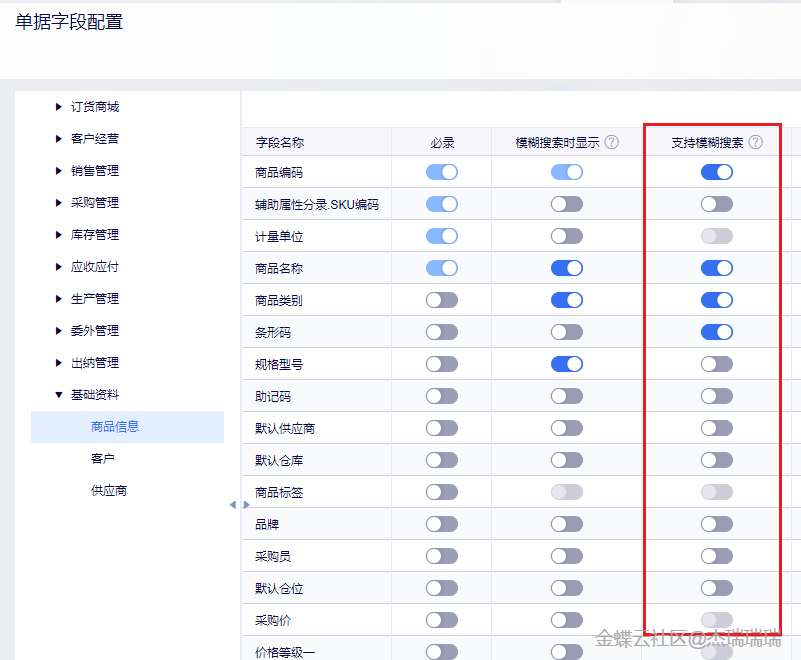Click the 辅助属性分录.SKU编码 field name

tap(317, 205)
